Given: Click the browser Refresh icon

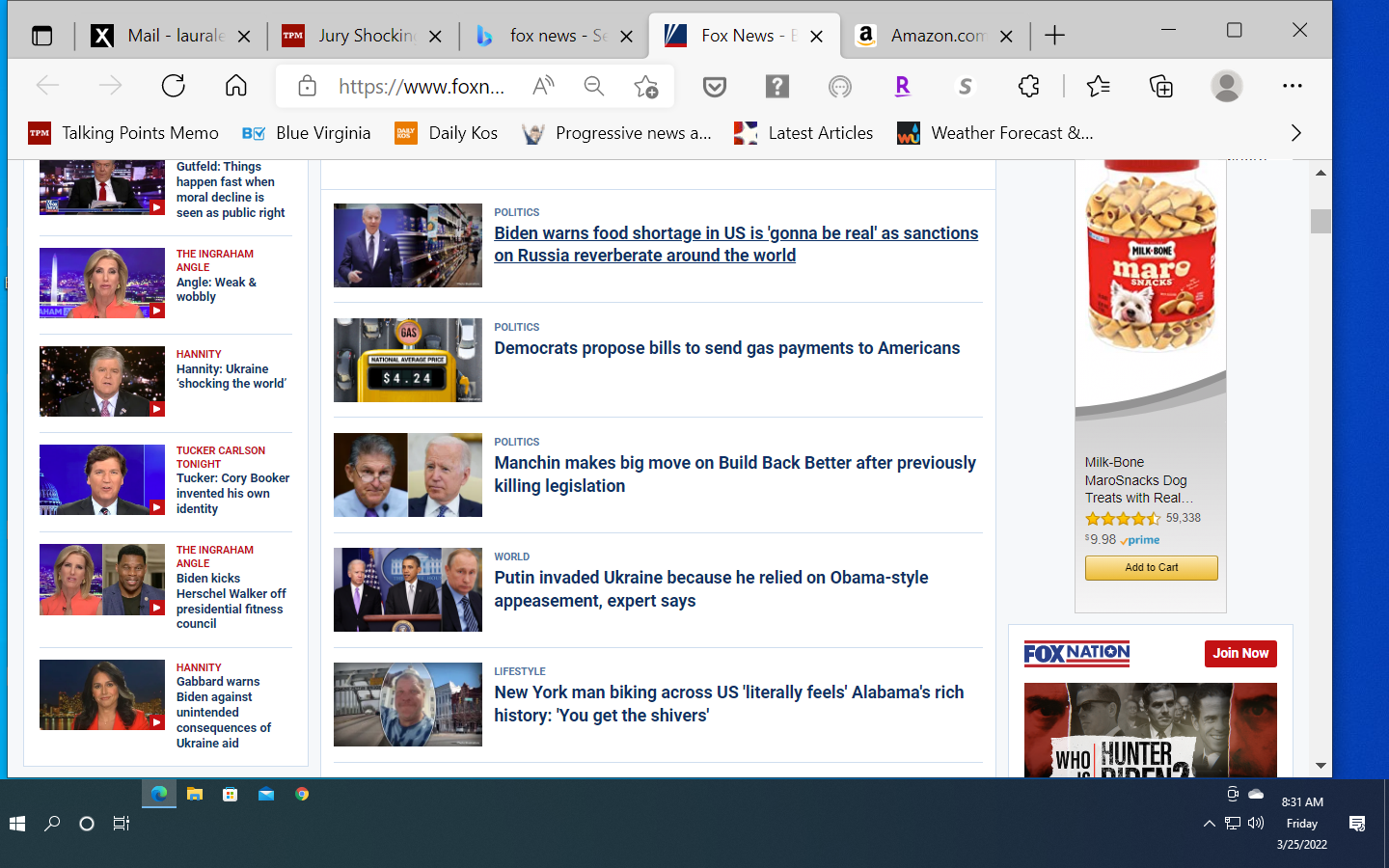Looking at the screenshot, I should coord(174,86).
